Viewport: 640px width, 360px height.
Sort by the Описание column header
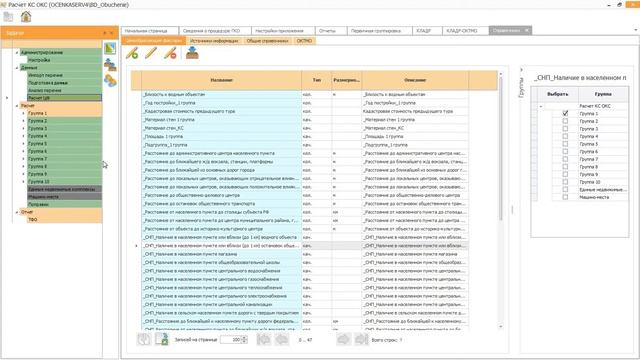pos(415,80)
